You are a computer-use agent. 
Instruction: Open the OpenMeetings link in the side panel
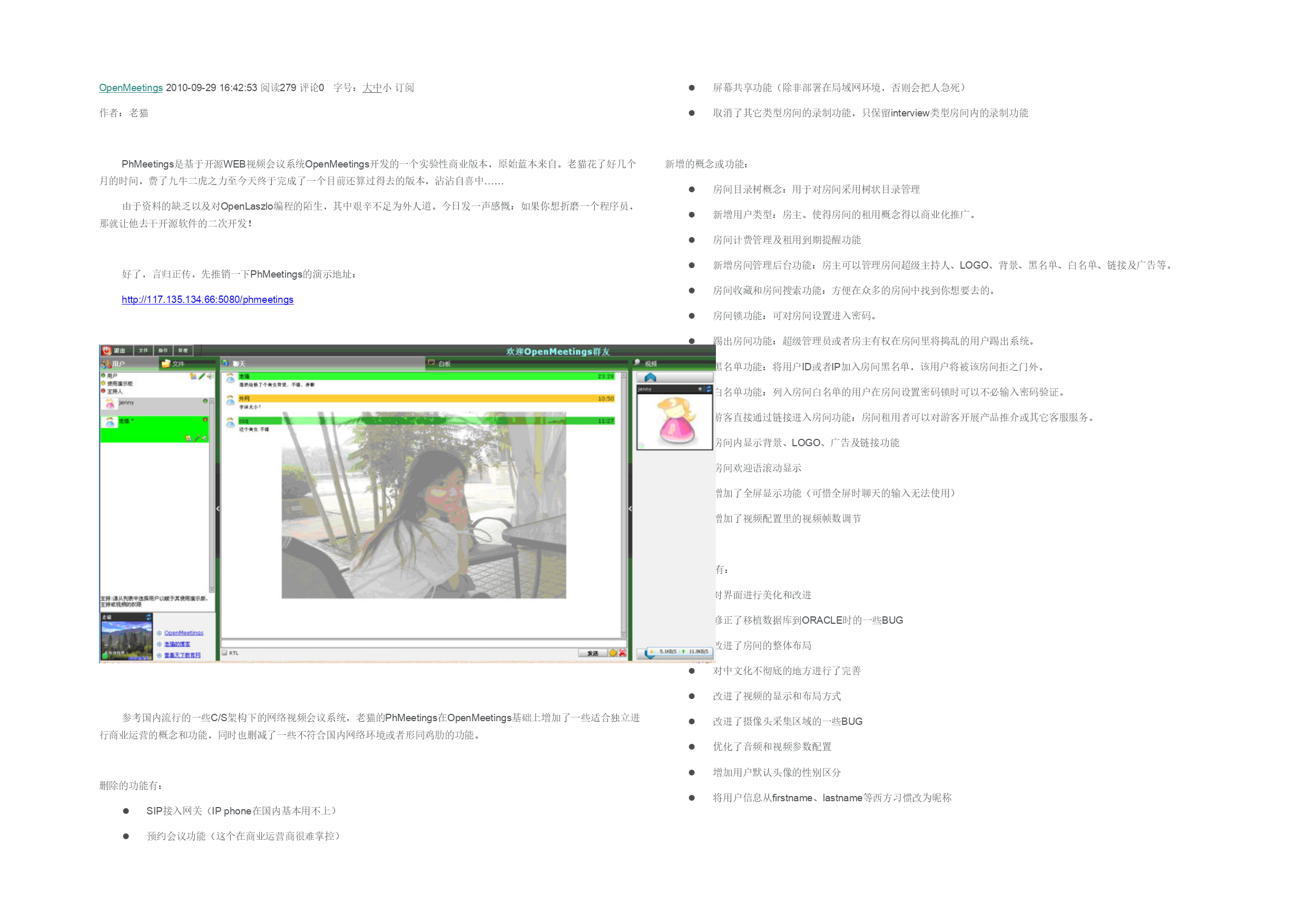coord(184,633)
